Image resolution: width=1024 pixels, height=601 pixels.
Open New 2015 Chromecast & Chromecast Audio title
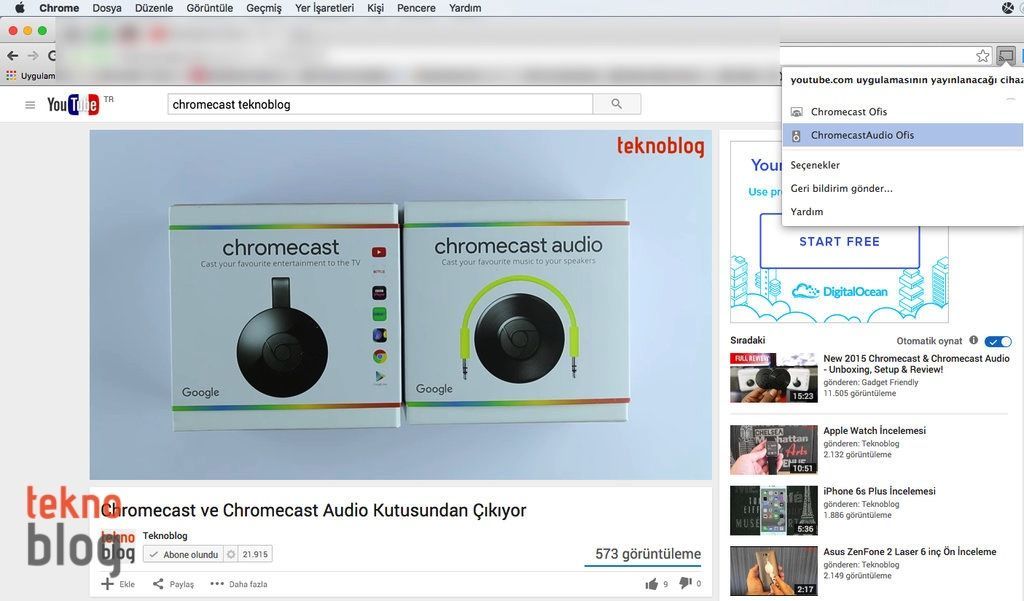pos(916,364)
